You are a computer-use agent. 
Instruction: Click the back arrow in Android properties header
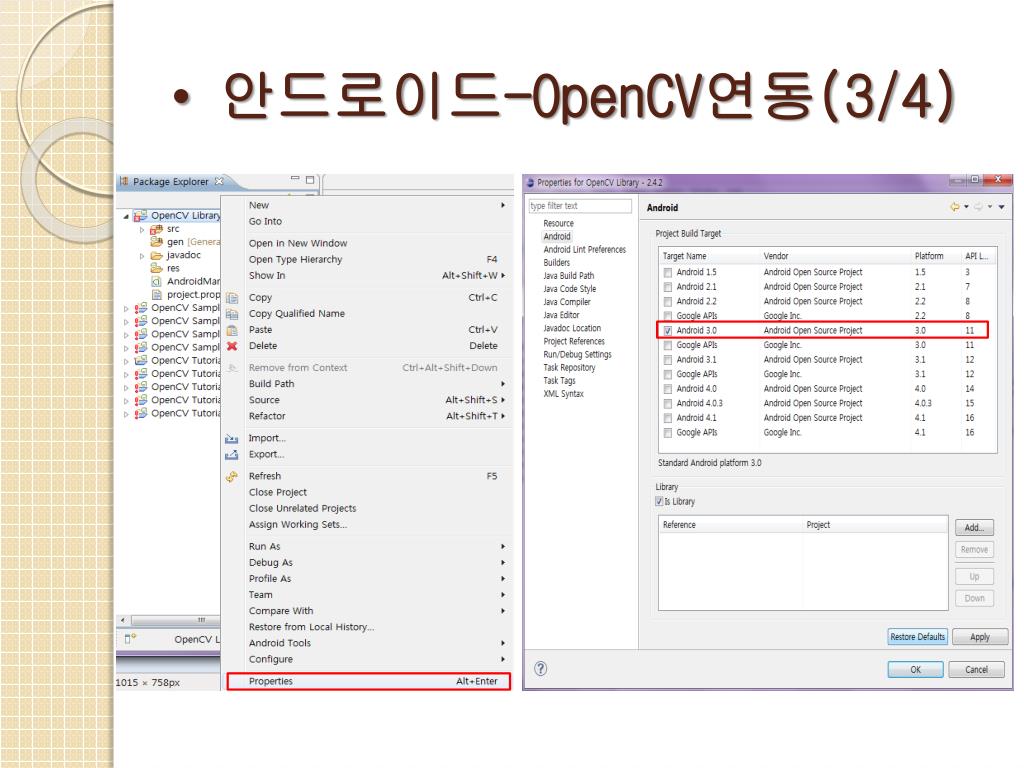tap(955, 207)
